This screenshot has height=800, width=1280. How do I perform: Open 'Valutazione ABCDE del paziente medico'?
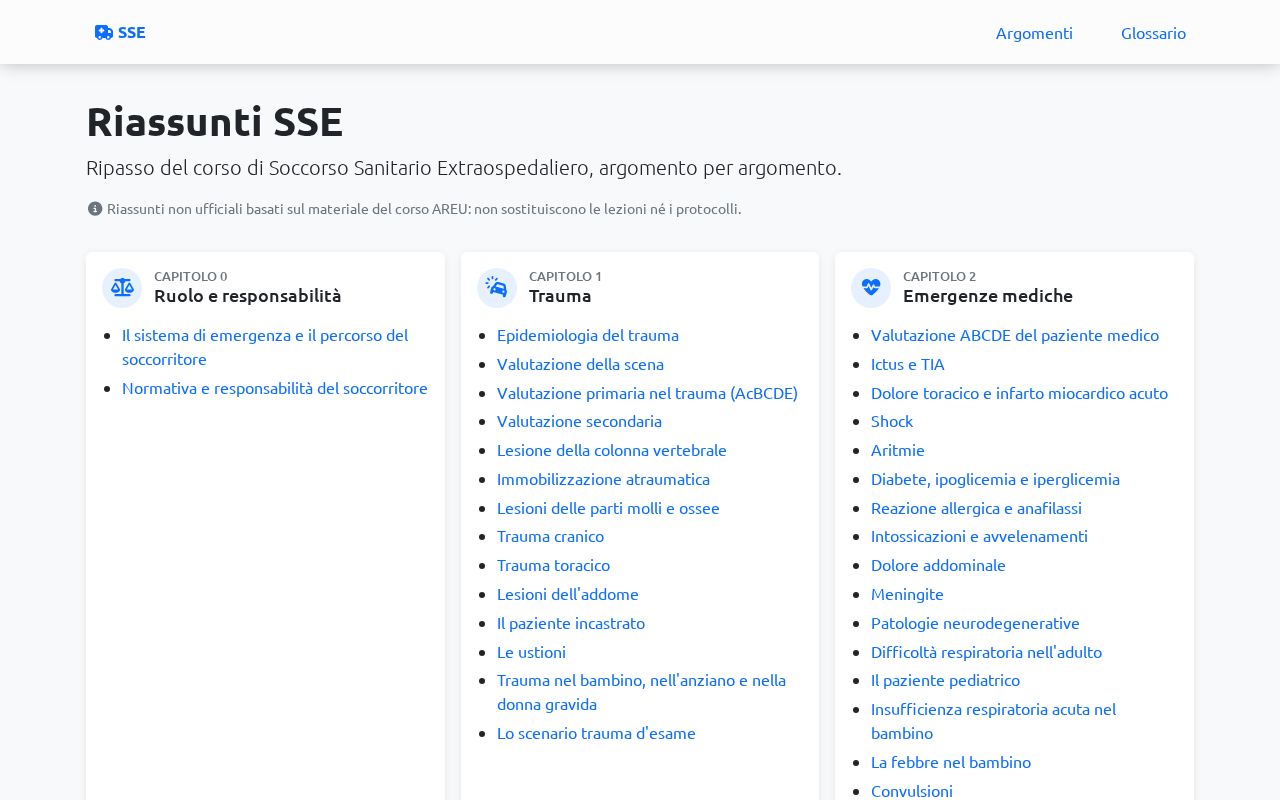1015,335
